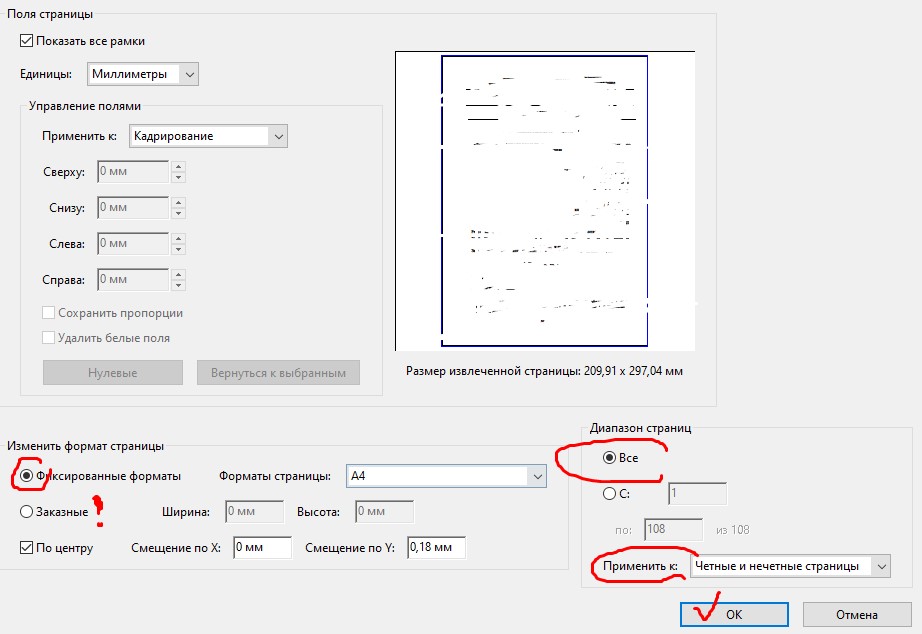Screen dimensions: 922x634
Task: Click the 'Отмена' button
Action: pos(857,615)
